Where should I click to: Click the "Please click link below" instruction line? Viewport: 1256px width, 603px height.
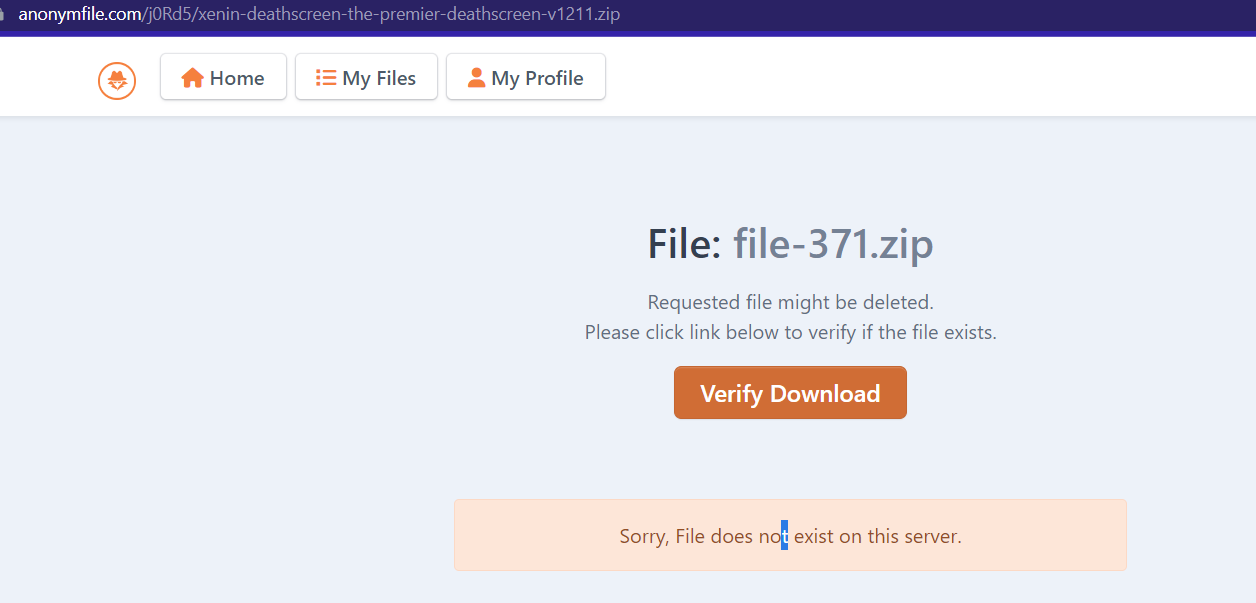790,332
